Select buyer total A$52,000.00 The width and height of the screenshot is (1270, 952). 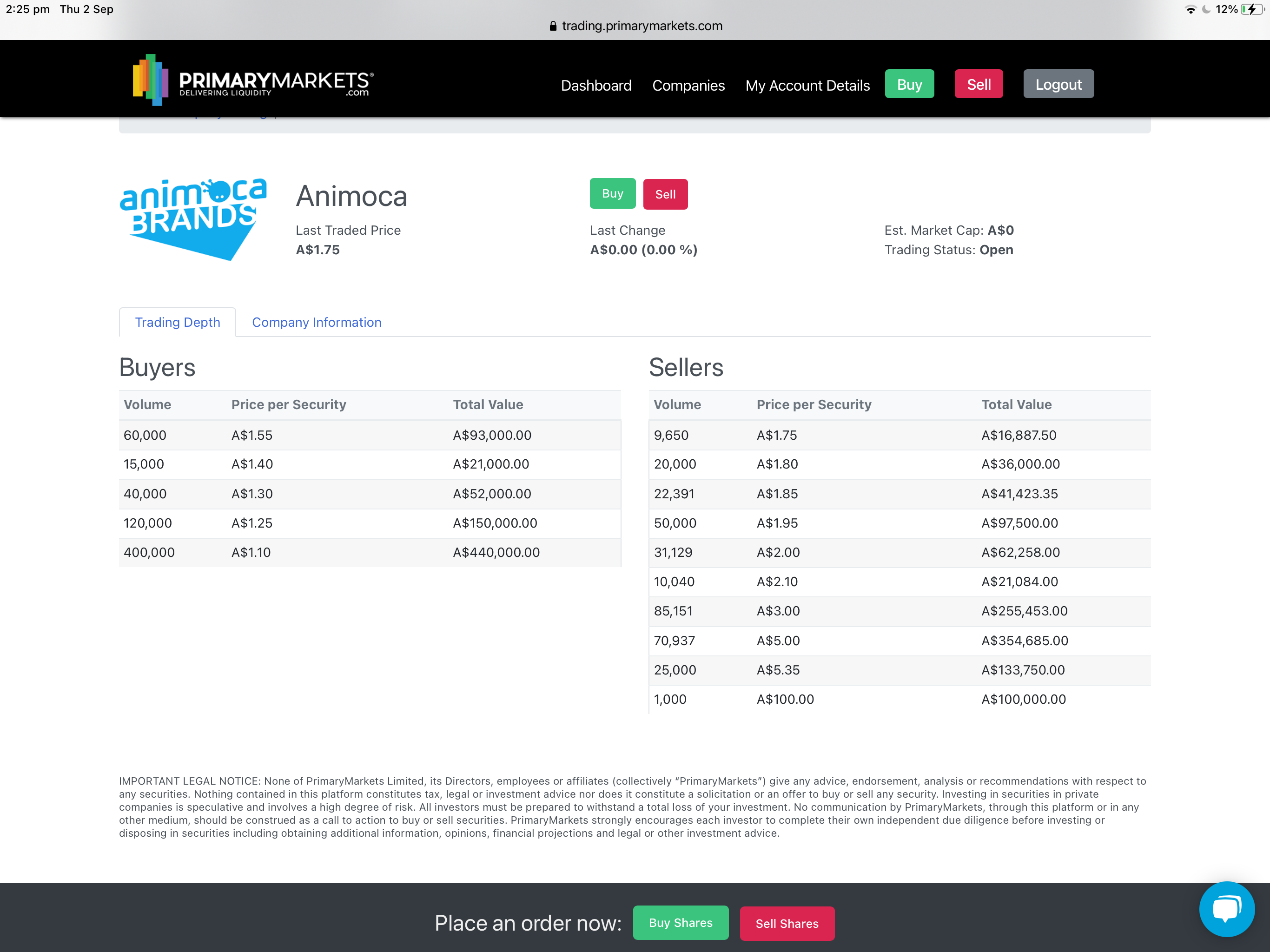[x=492, y=494]
